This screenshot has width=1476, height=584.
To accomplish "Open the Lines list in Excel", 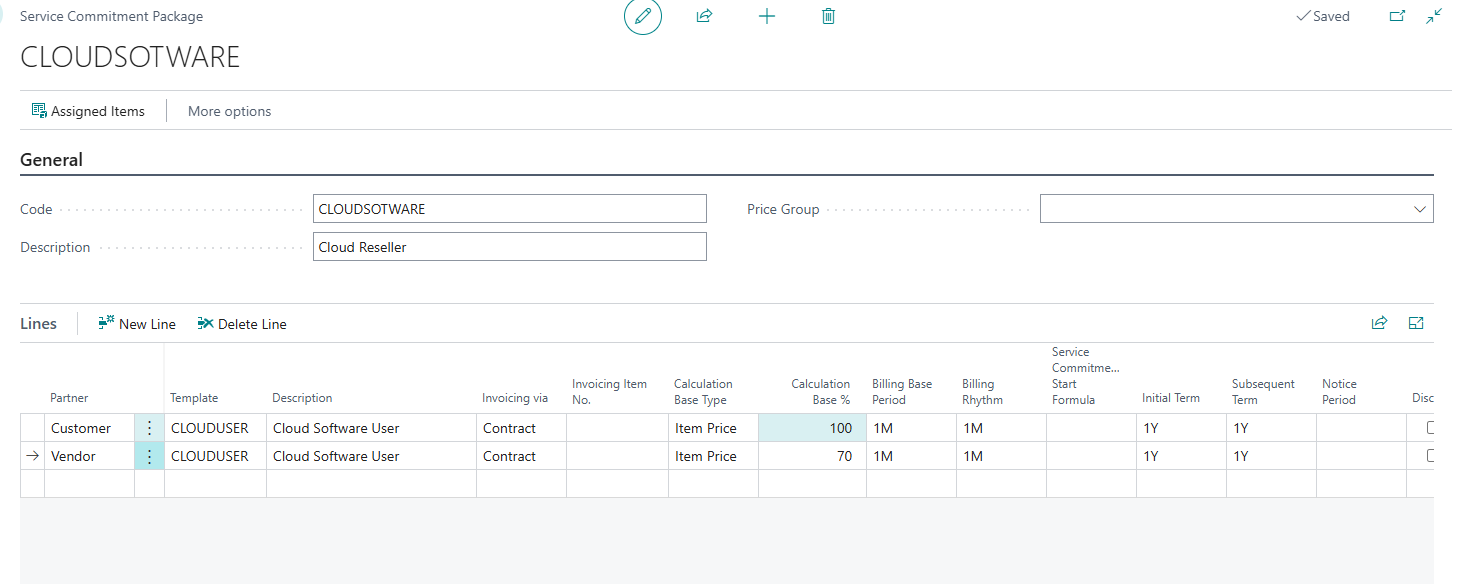I will (1416, 323).
